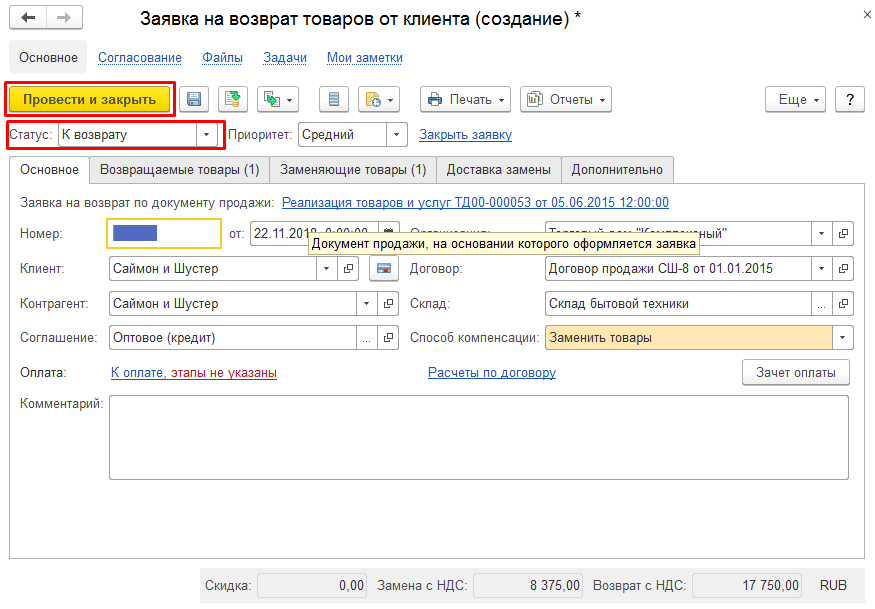Click the card icon next to Клиент field
The width and height of the screenshot is (875, 609).
[382, 269]
